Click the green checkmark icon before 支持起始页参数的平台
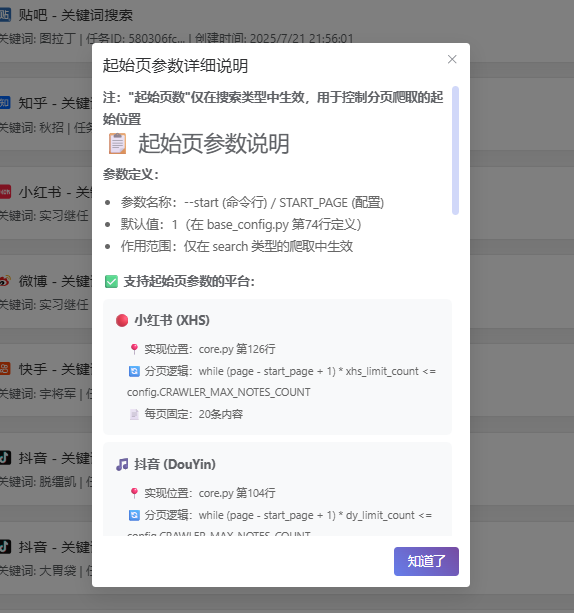The width and height of the screenshot is (574, 613). coord(111,281)
